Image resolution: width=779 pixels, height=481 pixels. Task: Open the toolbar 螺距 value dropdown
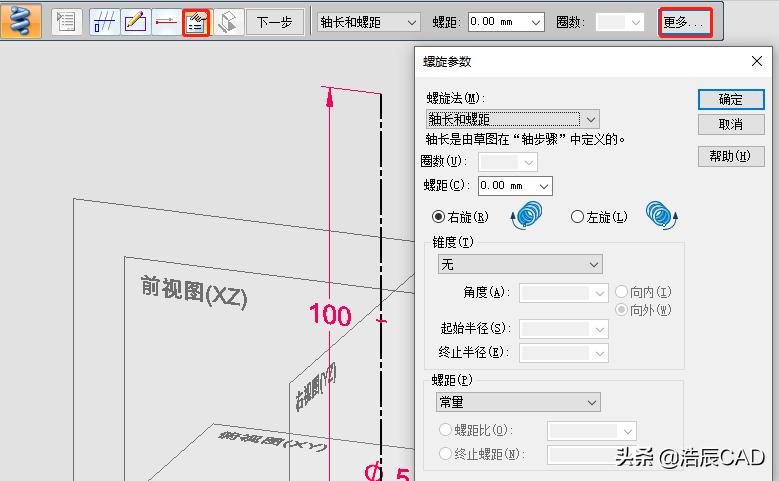(x=536, y=22)
